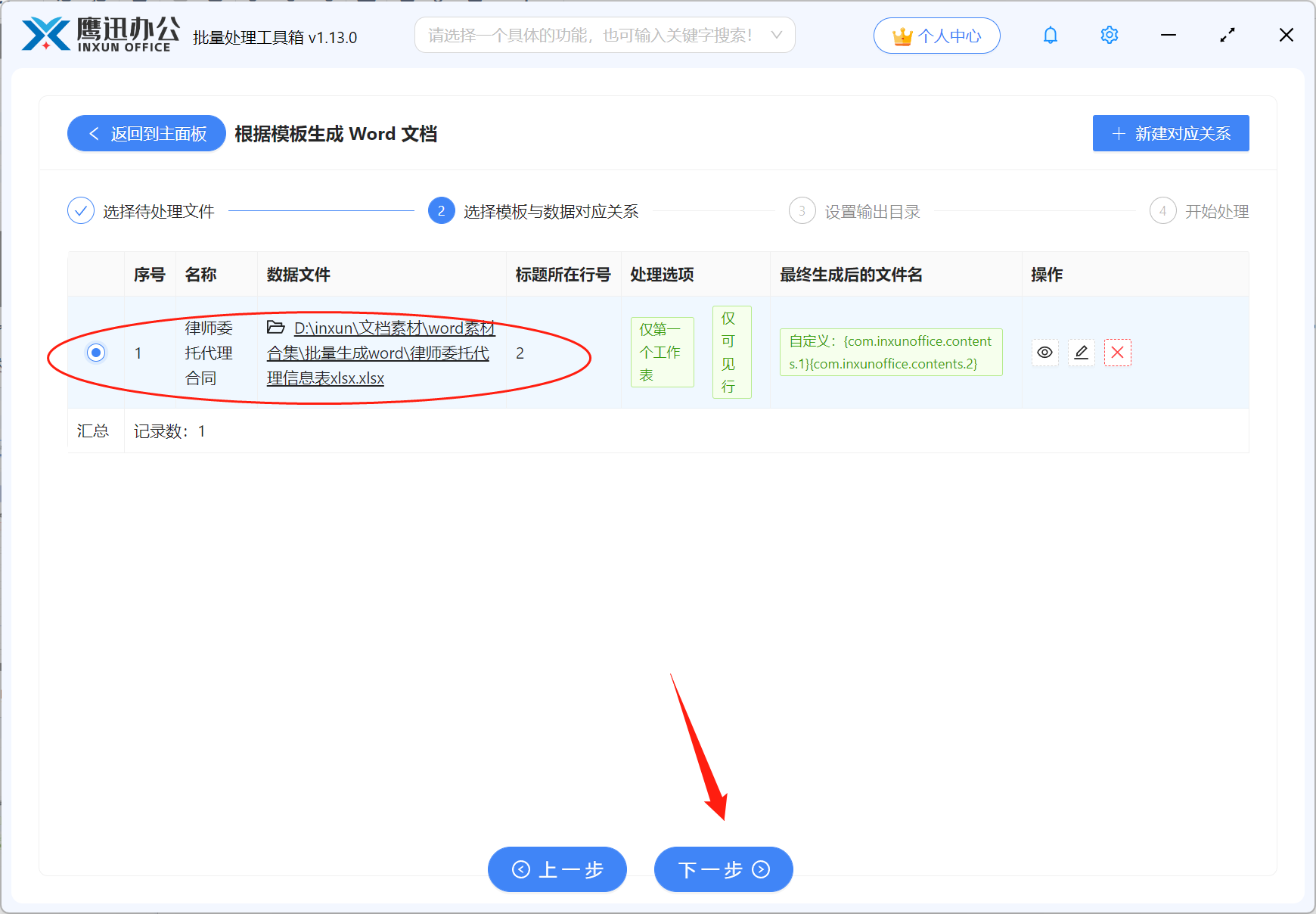The height and width of the screenshot is (914, 1316).
Task: Click the 新建对应关系 button
Action: click(x=1170, y=133)
